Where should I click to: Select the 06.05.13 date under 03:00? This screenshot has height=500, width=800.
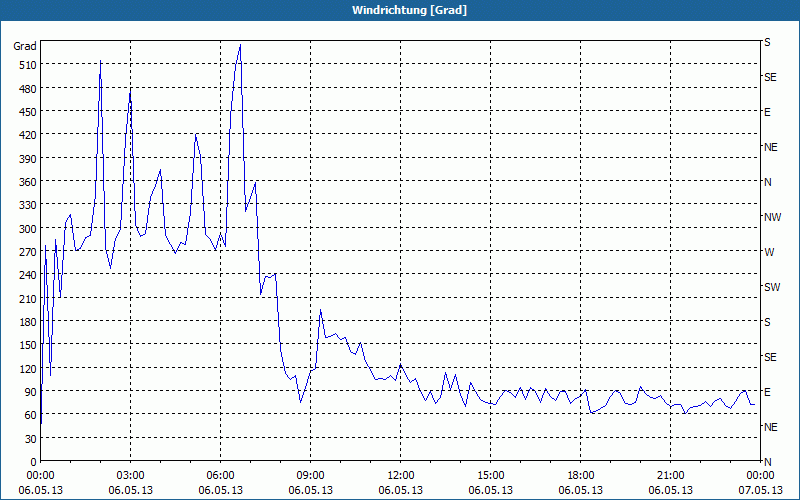131,490
